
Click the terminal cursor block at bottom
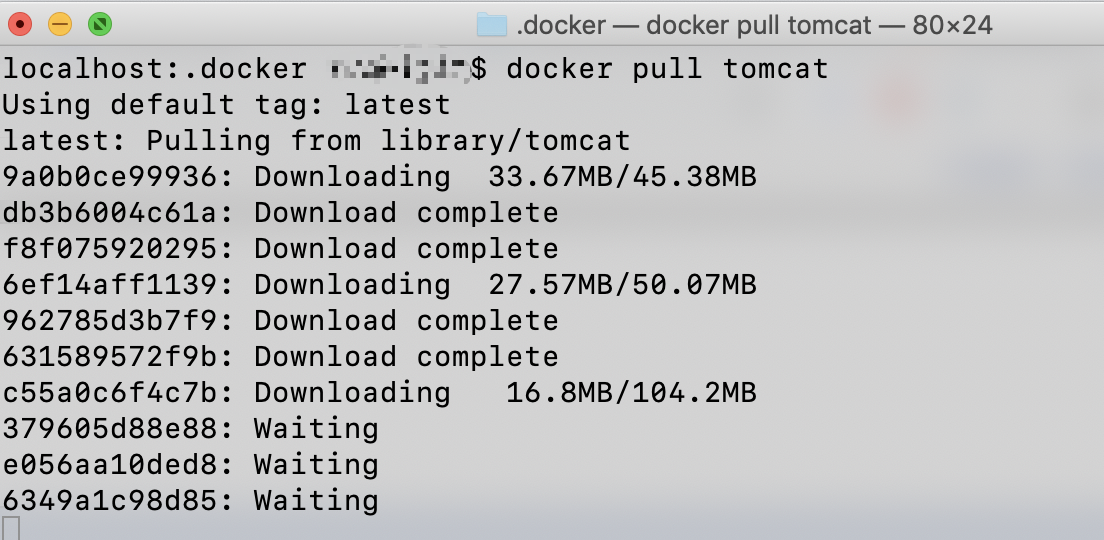(x=10, y=528)
